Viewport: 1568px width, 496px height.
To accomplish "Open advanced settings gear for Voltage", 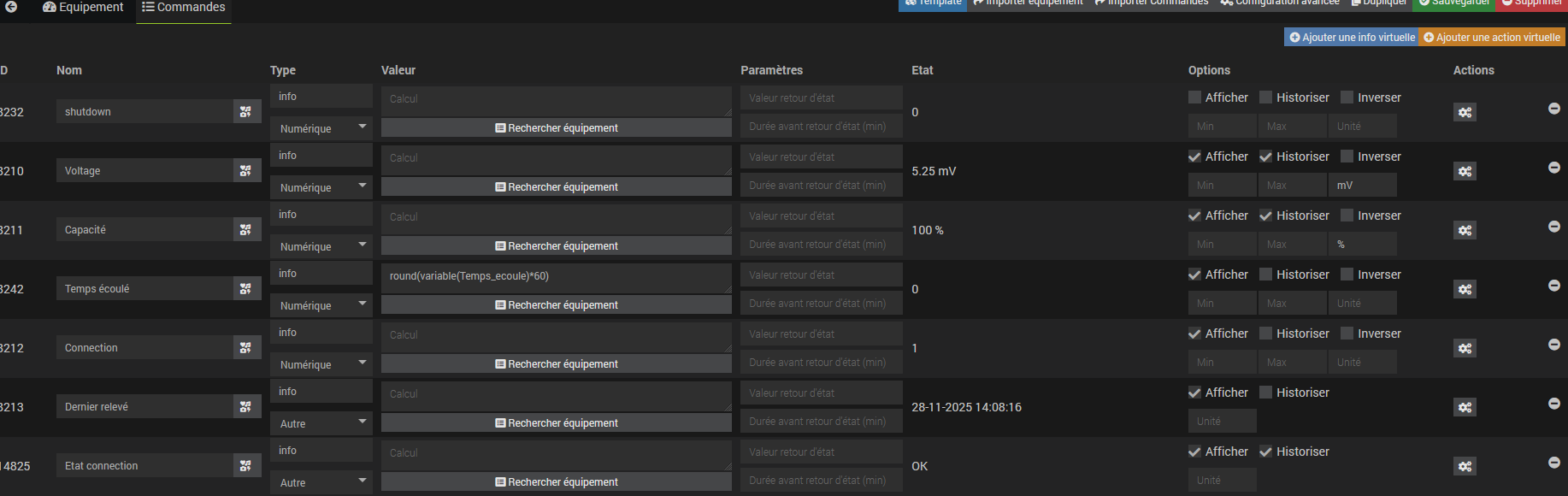I will [1465, 171].
